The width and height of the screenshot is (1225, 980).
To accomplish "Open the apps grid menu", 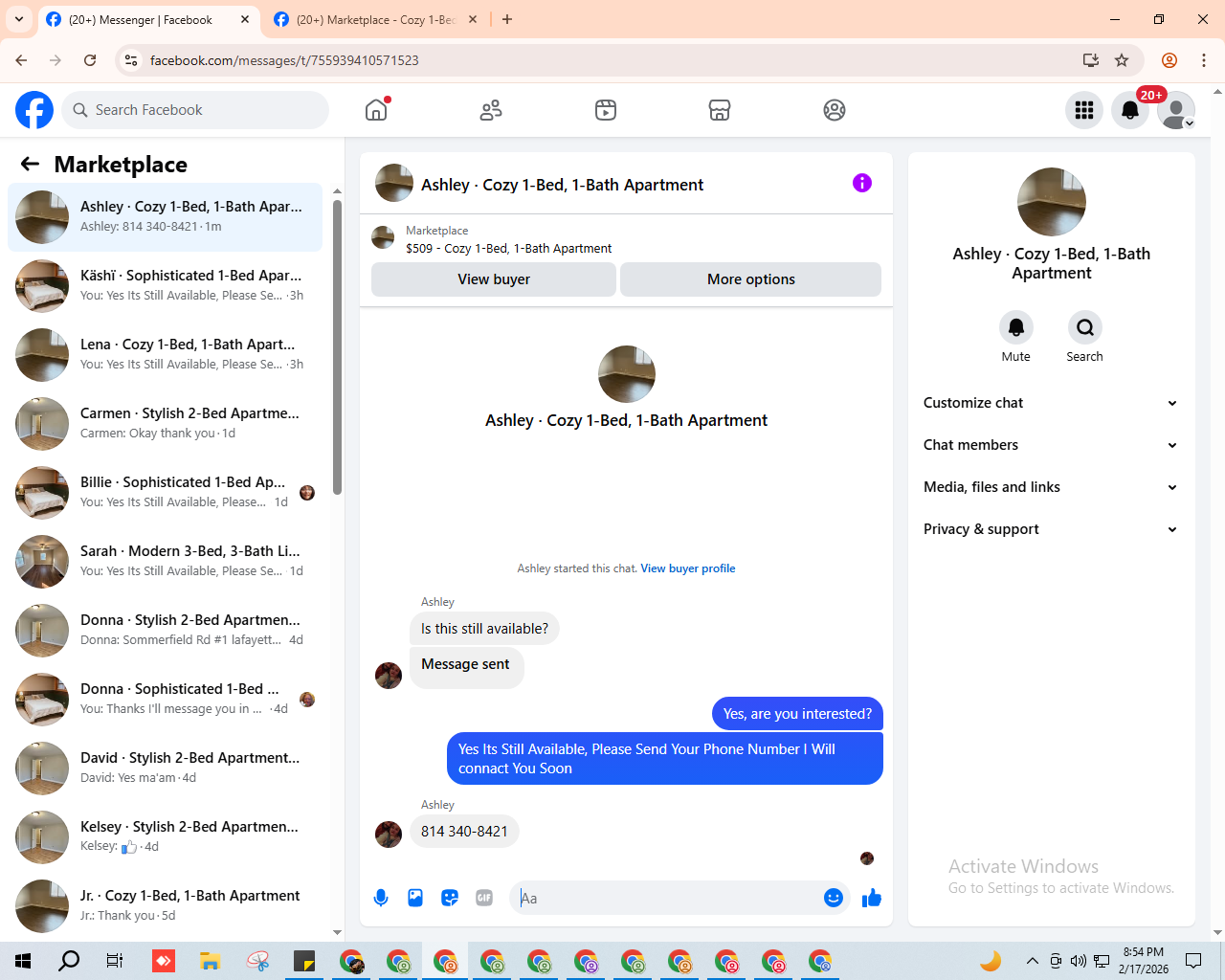I will pyautogui.click(x=1084, y=110).
